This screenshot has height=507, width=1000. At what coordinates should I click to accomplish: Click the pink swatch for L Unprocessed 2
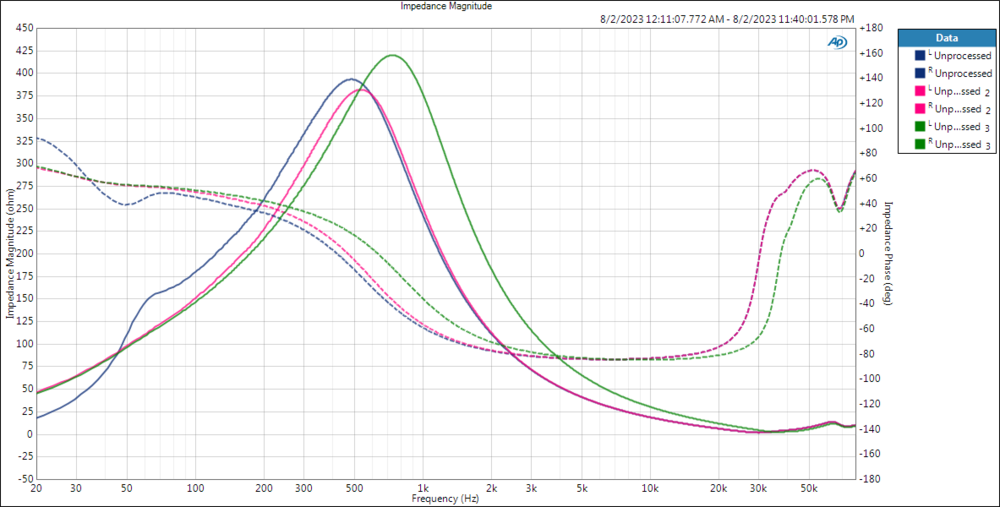(919, 91)
